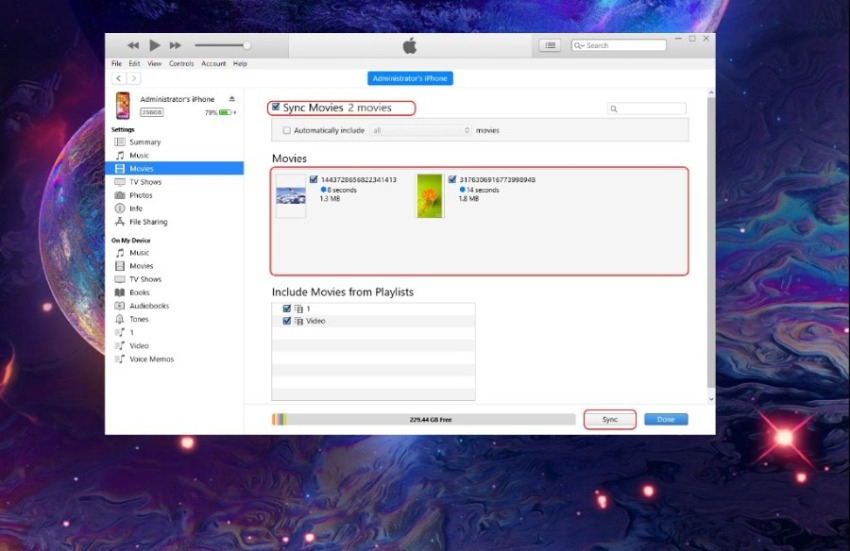Viewport: 850px width, 551px height.
Task: Click the Done button
Action: pos(666,419)
